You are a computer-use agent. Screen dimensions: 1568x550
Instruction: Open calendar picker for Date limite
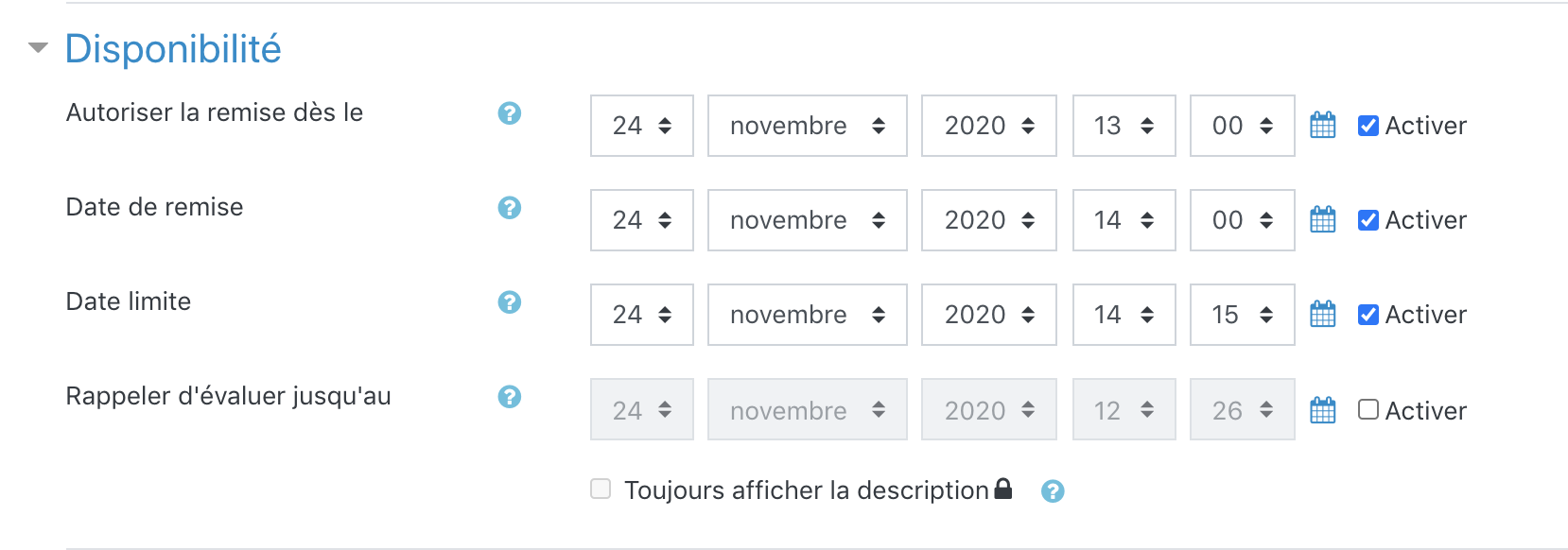[x=1322, y=315]
